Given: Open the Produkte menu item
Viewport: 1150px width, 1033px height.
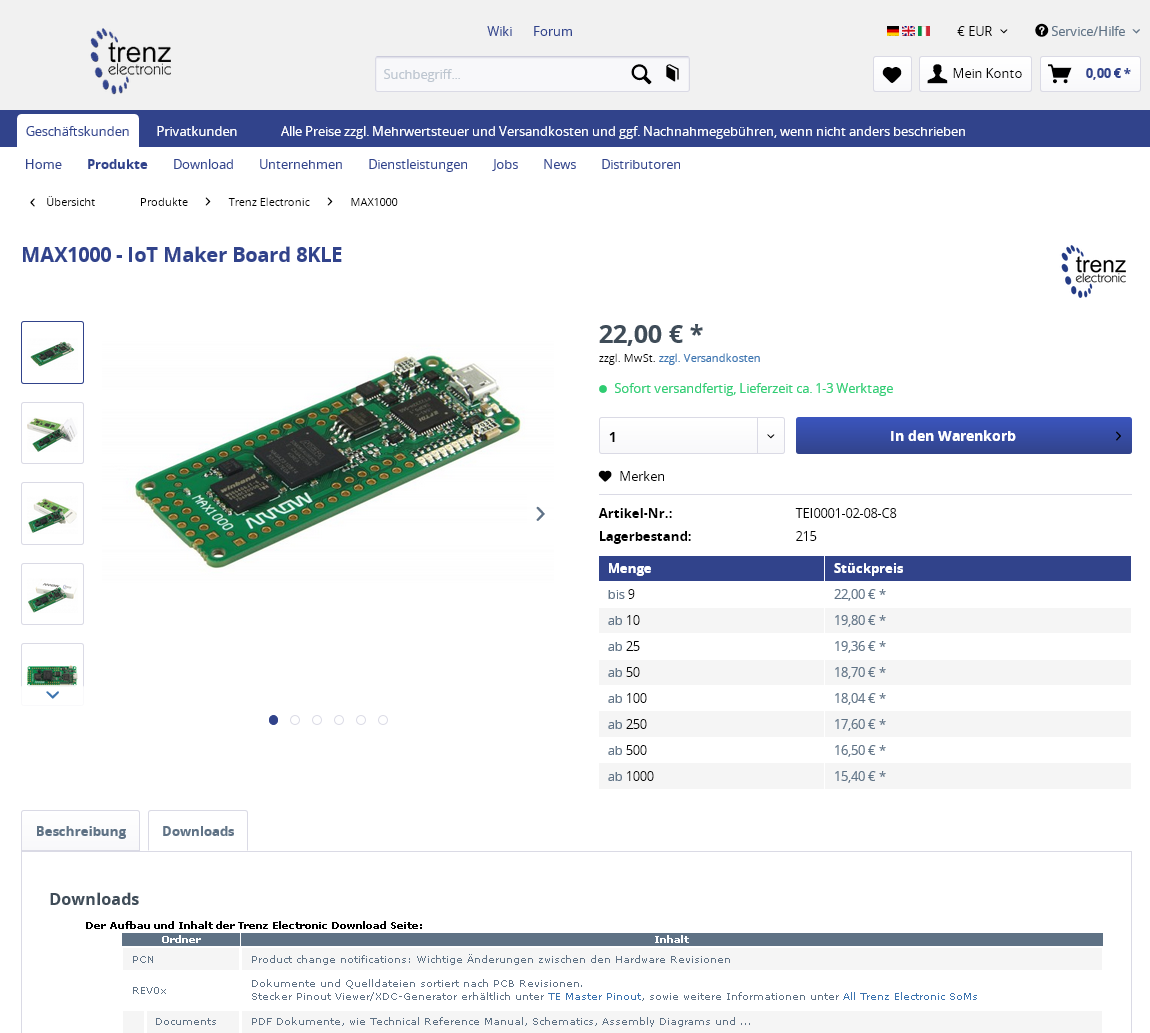Looking at the screenshot, I should tap(117, 164).
